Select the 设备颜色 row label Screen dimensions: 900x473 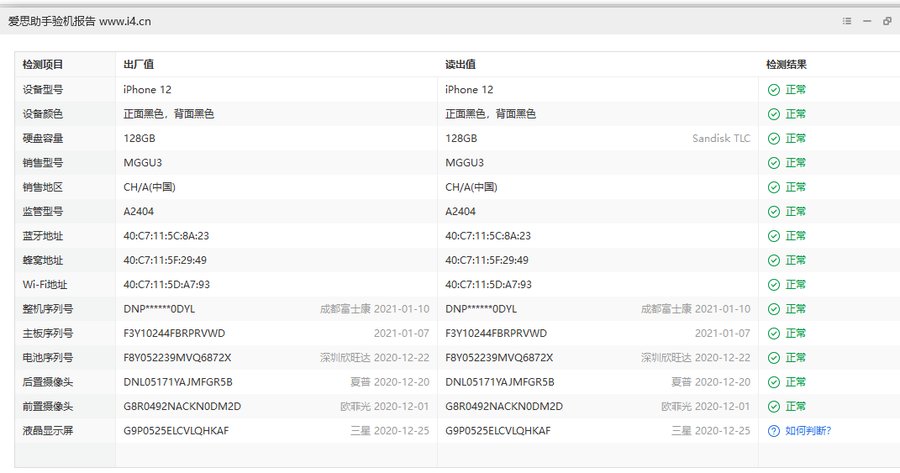42,114
